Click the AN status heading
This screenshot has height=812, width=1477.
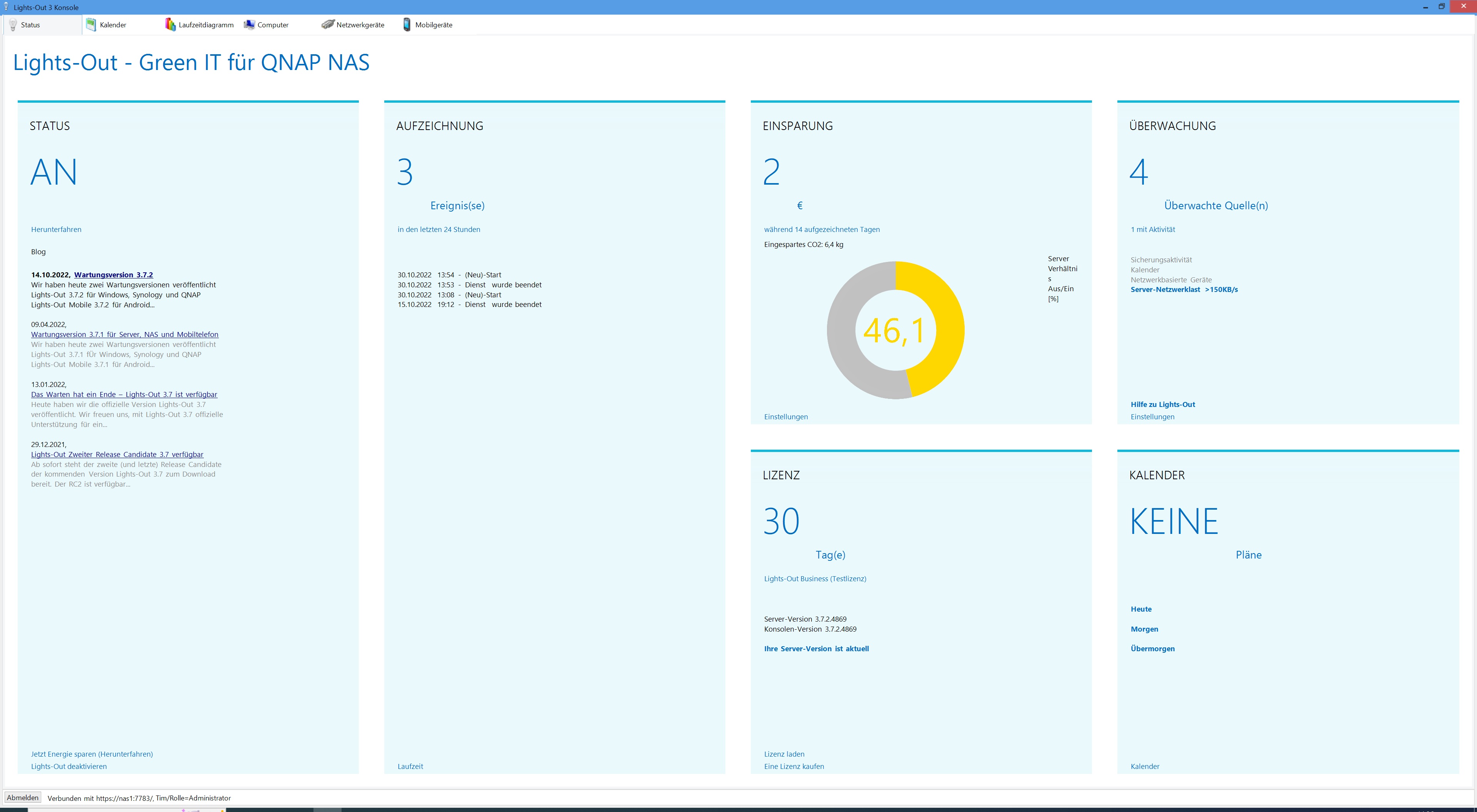click(54, 172)
